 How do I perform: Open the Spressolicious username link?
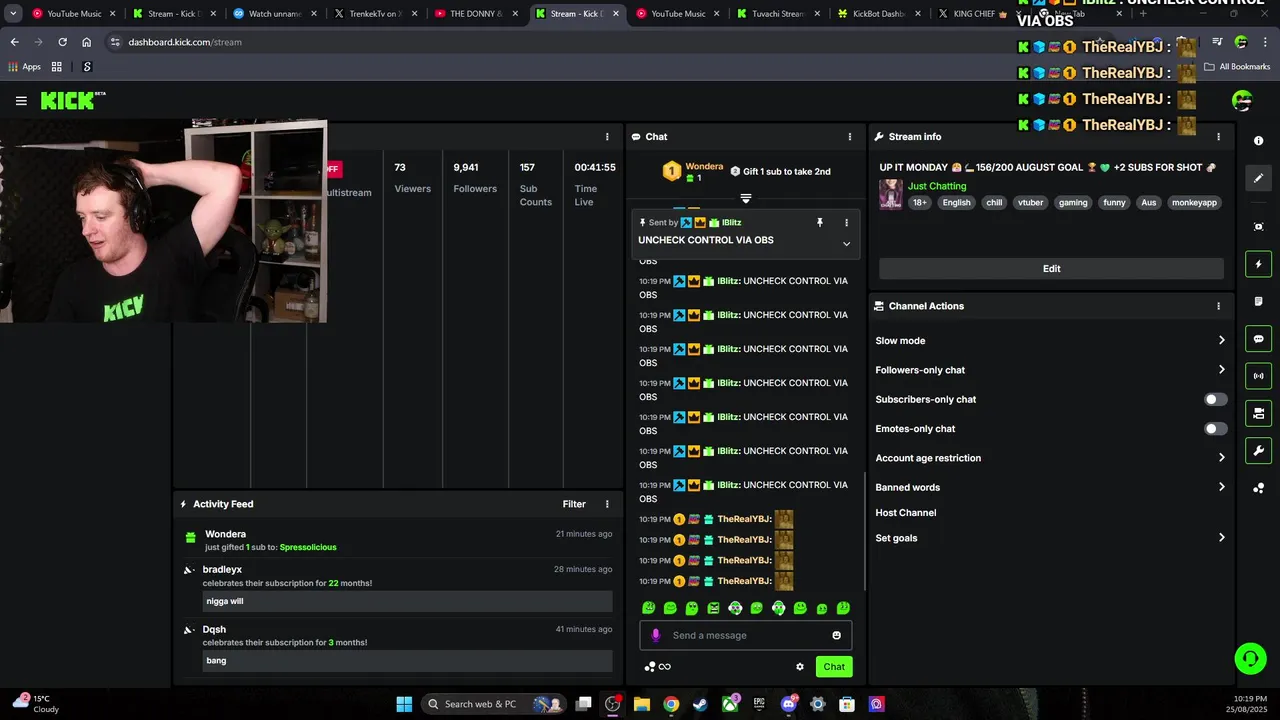[x=308, y=547]
